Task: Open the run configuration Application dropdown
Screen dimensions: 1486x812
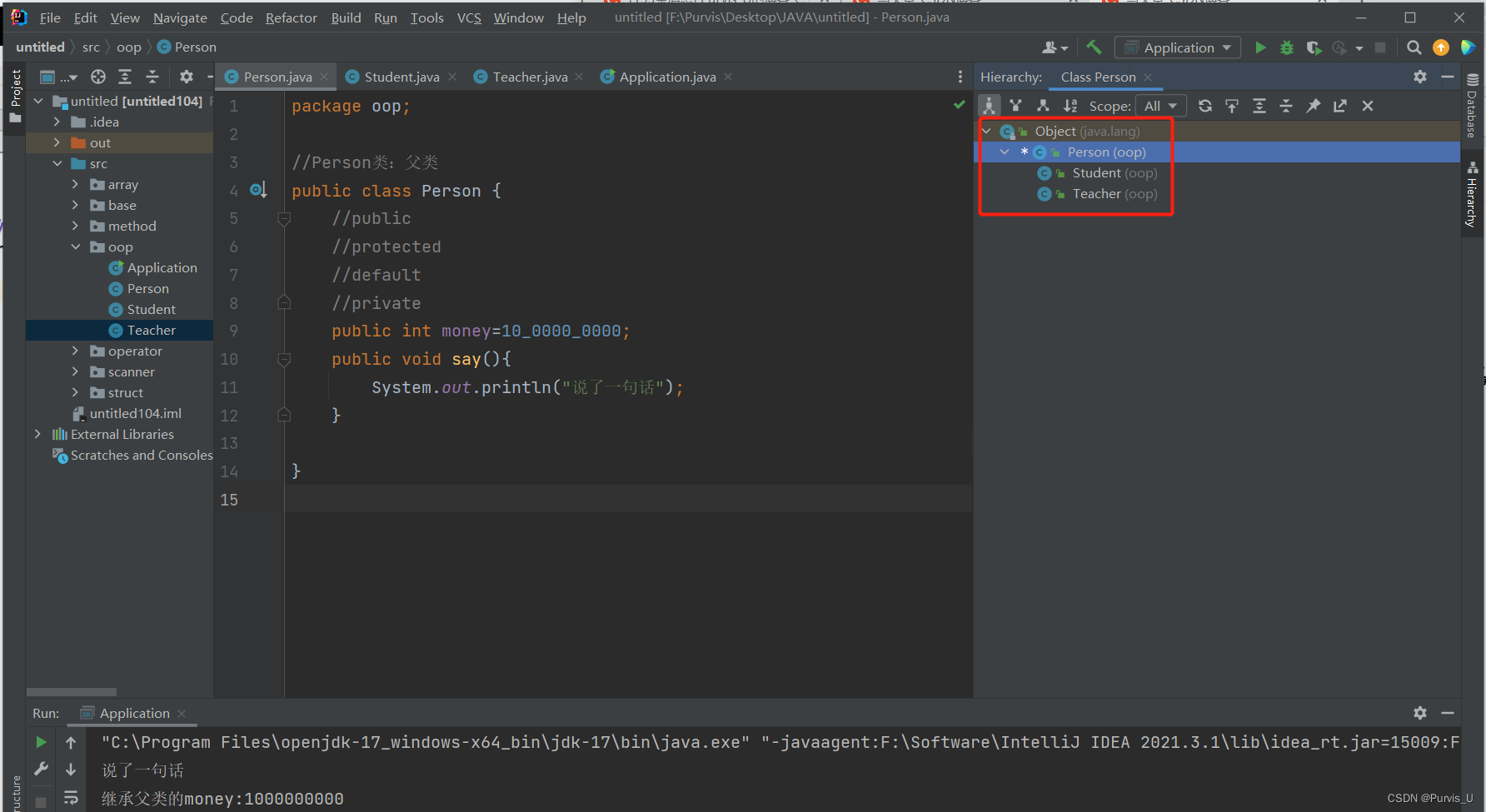Action: (1178, 47)
